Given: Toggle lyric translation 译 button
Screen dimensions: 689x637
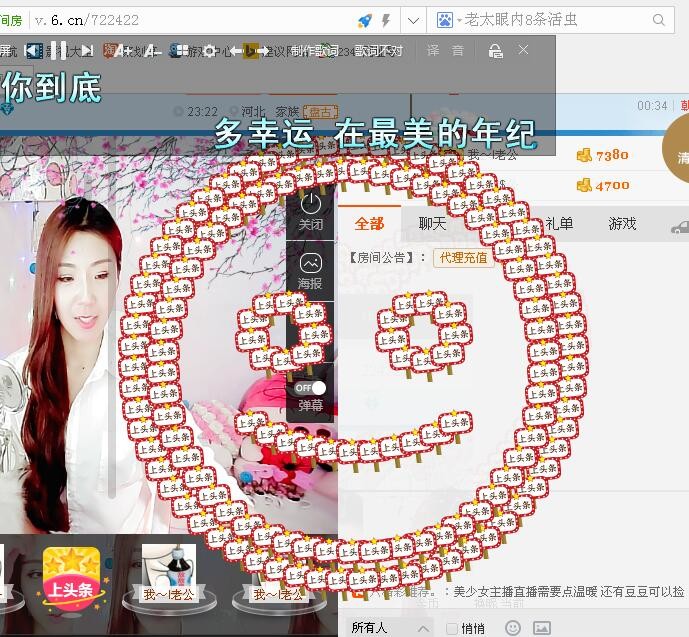Looking at the screenshot, I should pyautogui.click(x=433, y=51).
